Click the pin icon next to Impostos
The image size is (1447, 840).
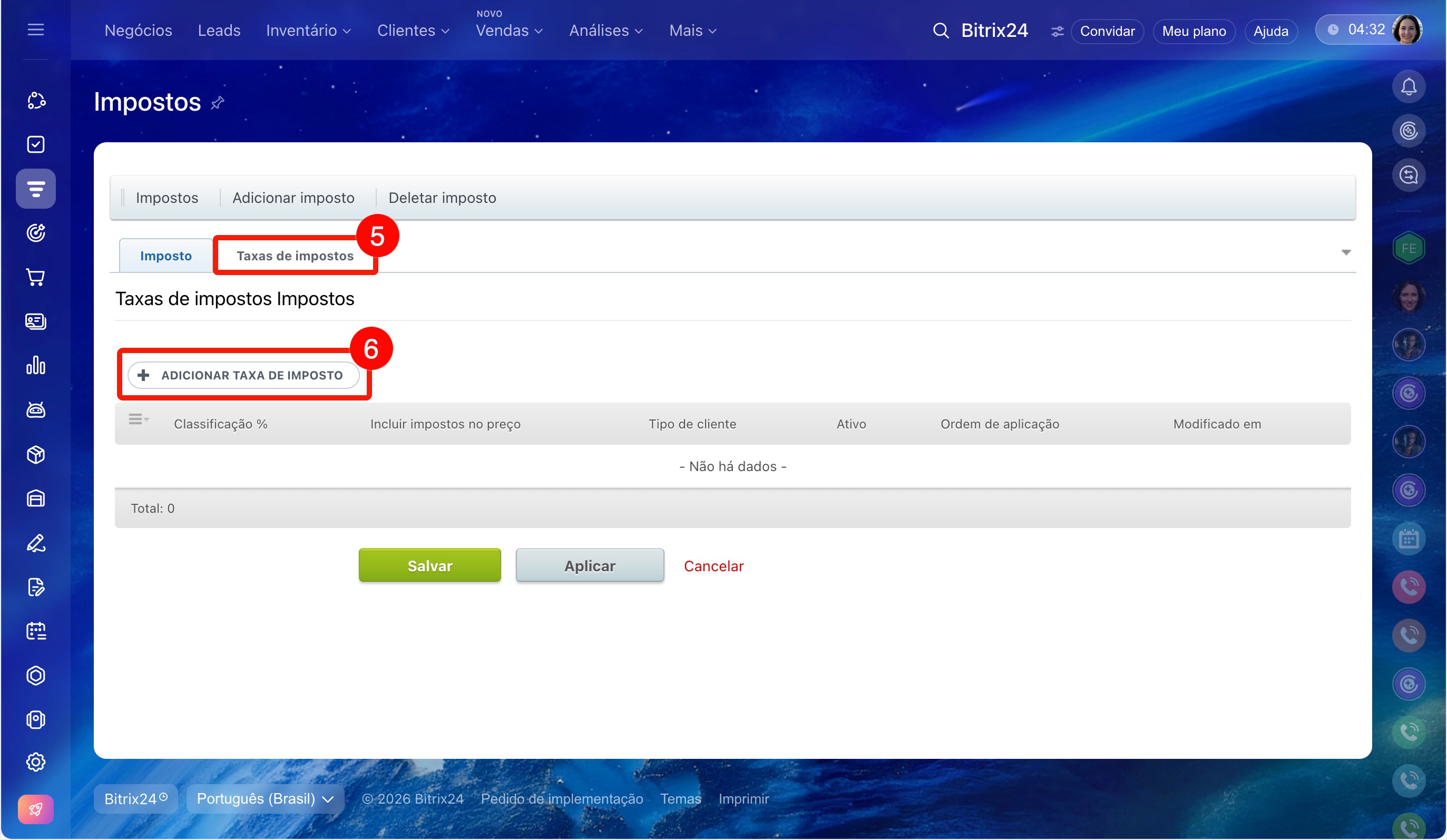click(217, 103)
